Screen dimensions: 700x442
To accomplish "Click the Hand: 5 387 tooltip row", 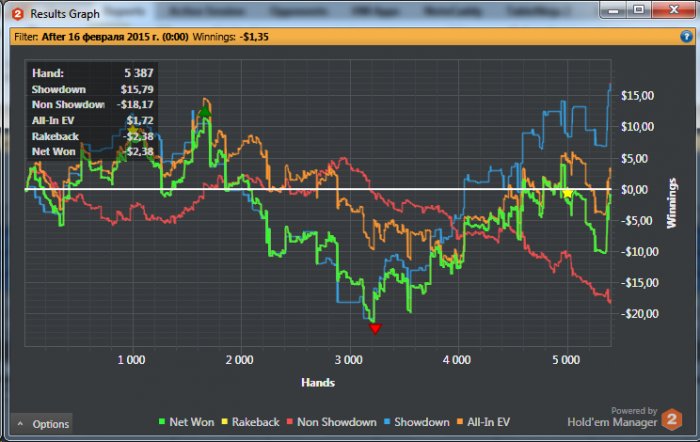I will click(x=92, y=73).
